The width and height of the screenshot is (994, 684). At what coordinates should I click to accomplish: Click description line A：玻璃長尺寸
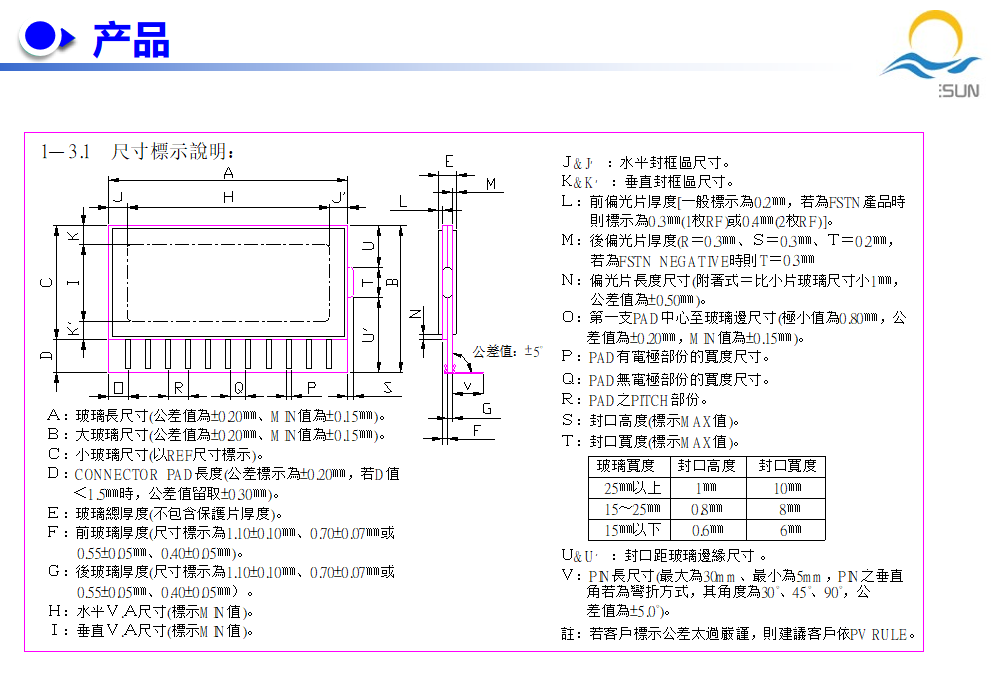pos(215,416)
